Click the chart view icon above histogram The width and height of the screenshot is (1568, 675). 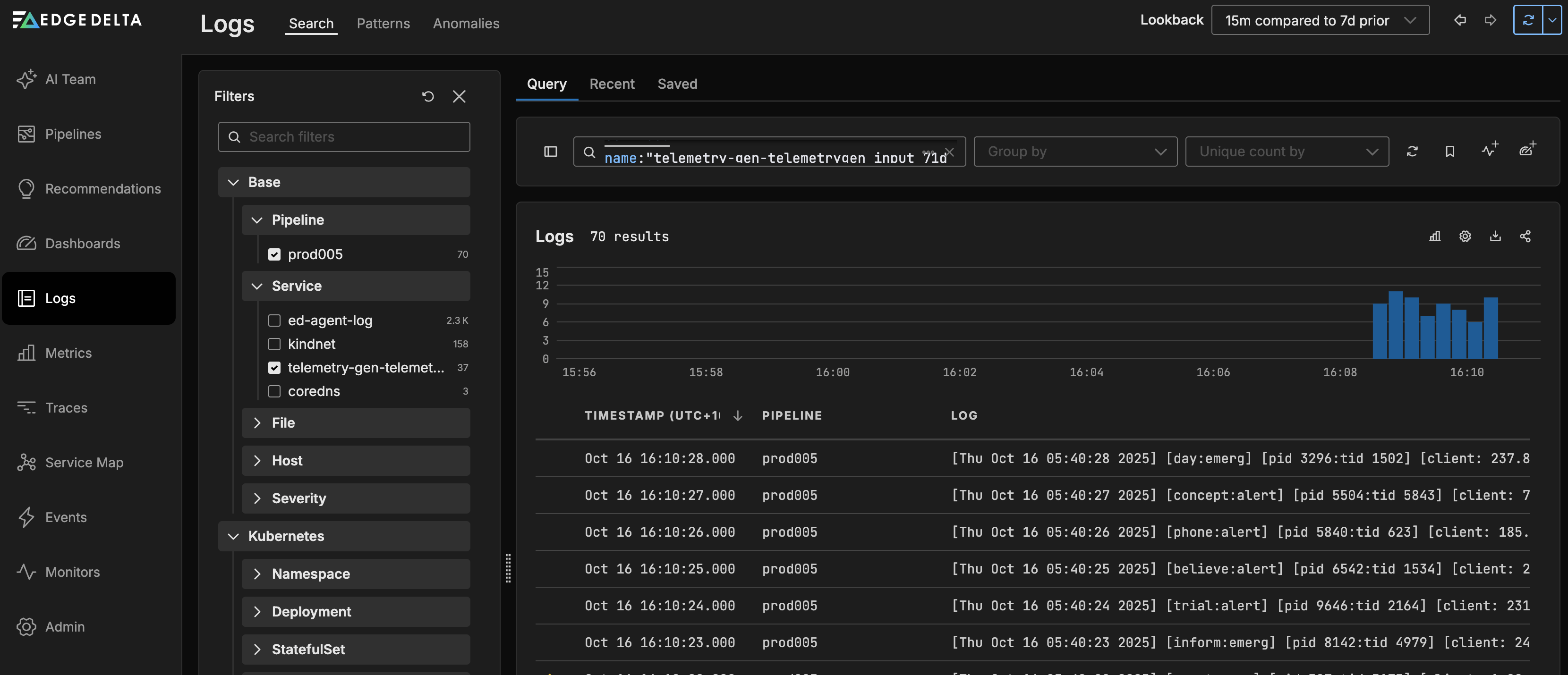tap(1435, 236)
